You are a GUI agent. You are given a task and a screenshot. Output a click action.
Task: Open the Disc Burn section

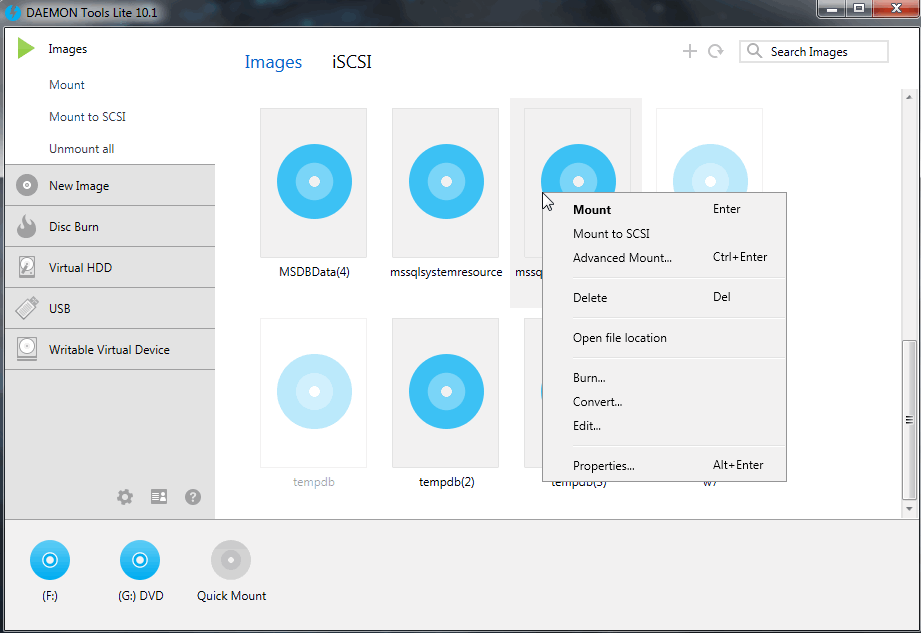pos(110,227)
